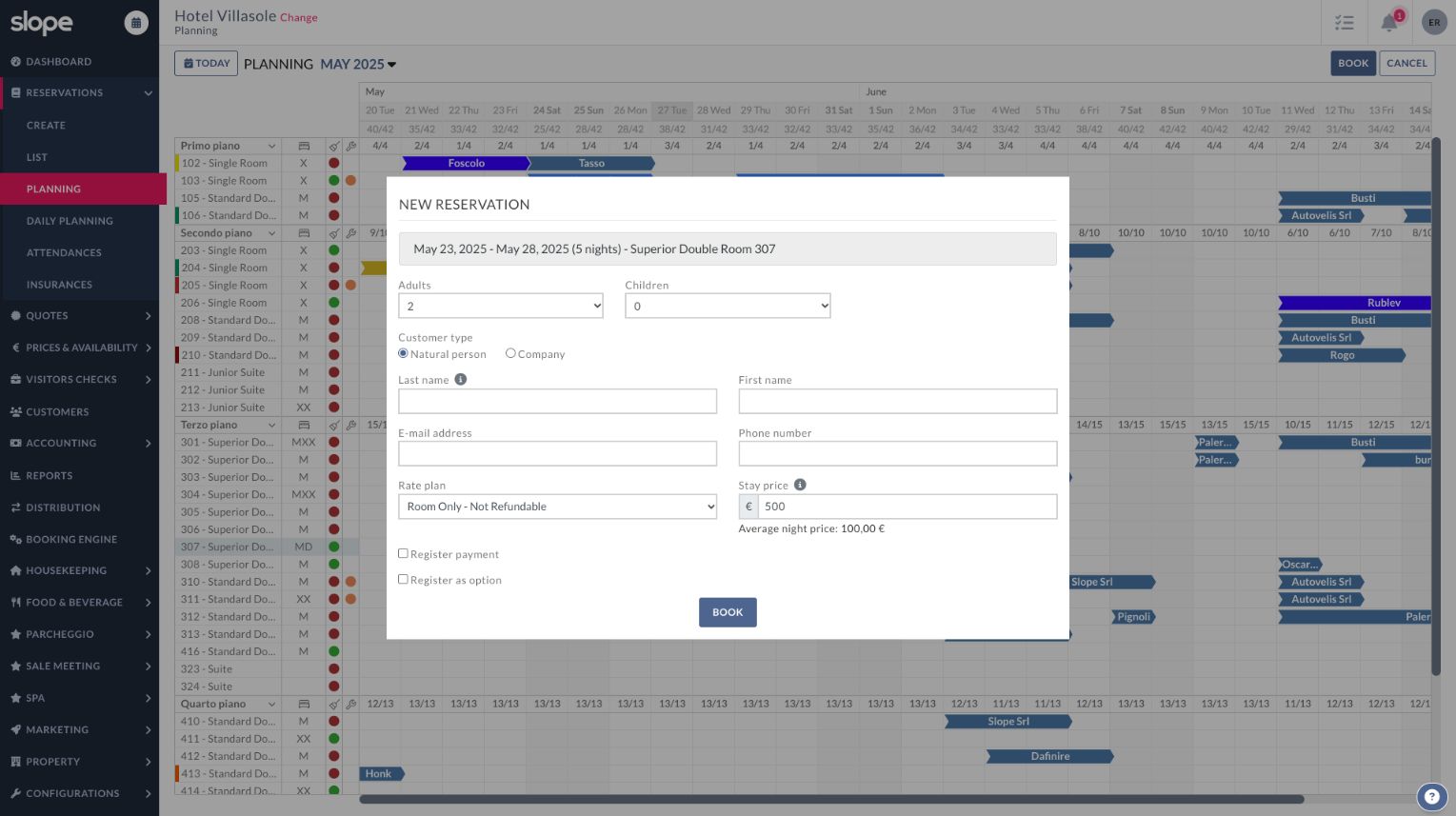Focus the Phone number field
Screen dimensions: 1456x816
coord(898,453)
